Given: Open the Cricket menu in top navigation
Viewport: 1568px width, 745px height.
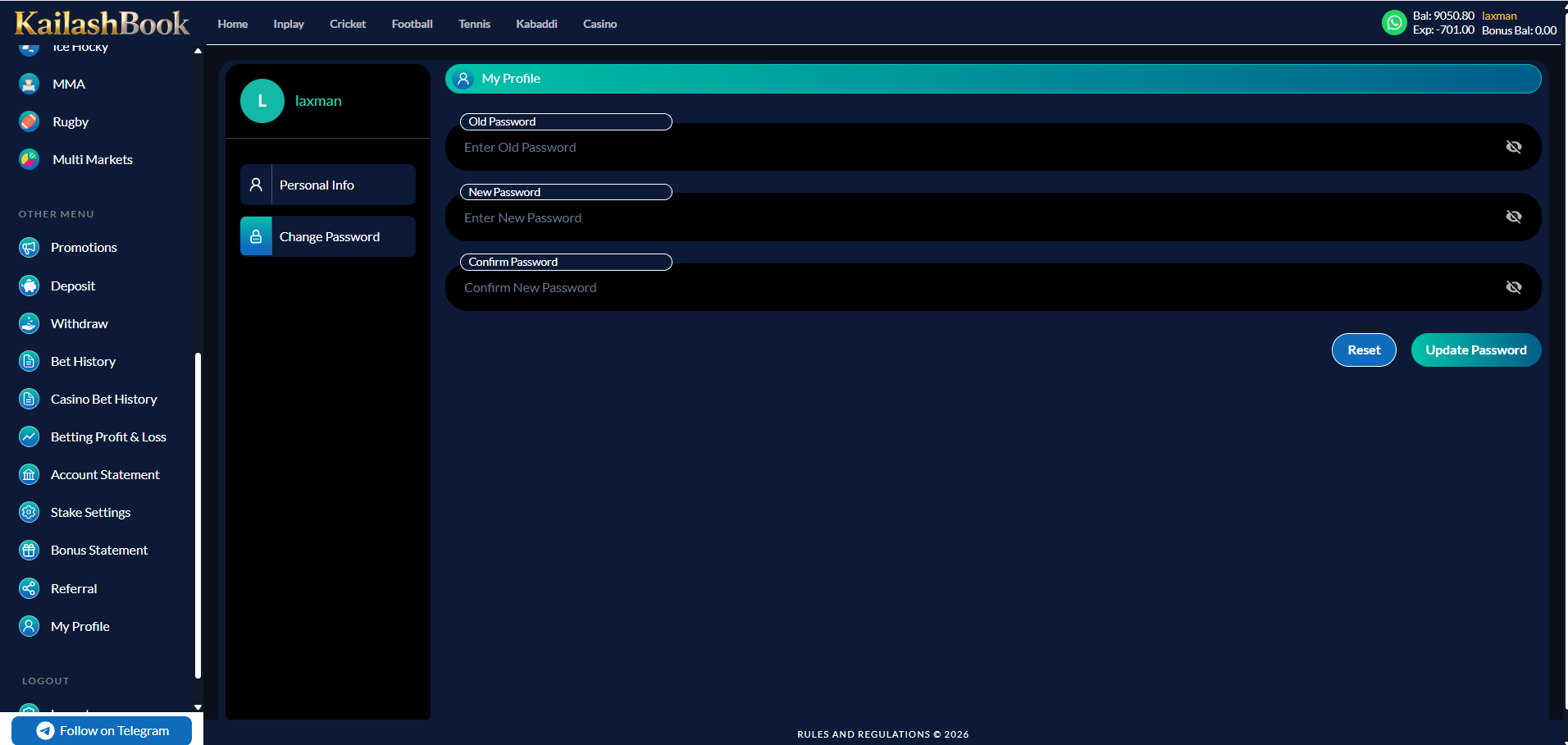Looking at the screenshot, I should (x=348, y=24).
